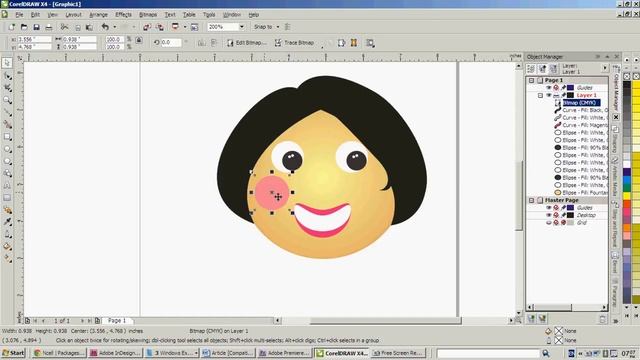Select the Ellipse tool in toolbox
This screenshot has width=640, height=360.
(7, 149)
